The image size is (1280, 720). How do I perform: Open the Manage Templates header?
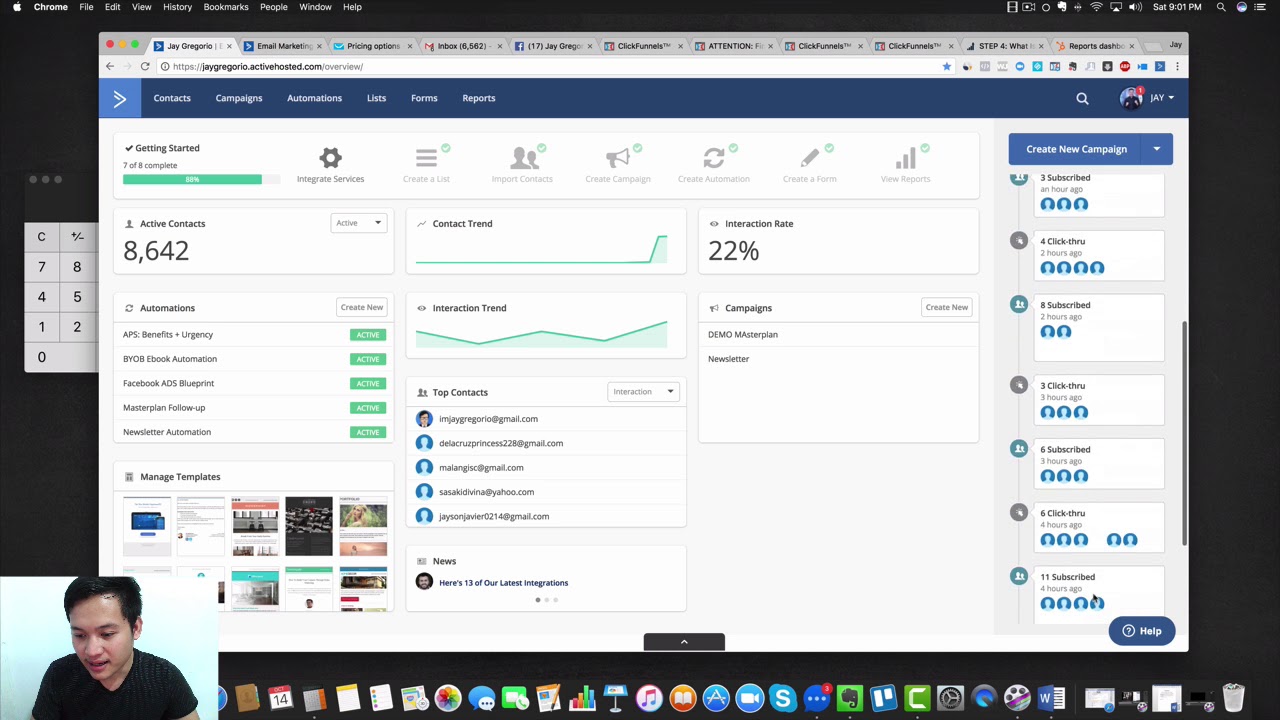click(180, 477)
